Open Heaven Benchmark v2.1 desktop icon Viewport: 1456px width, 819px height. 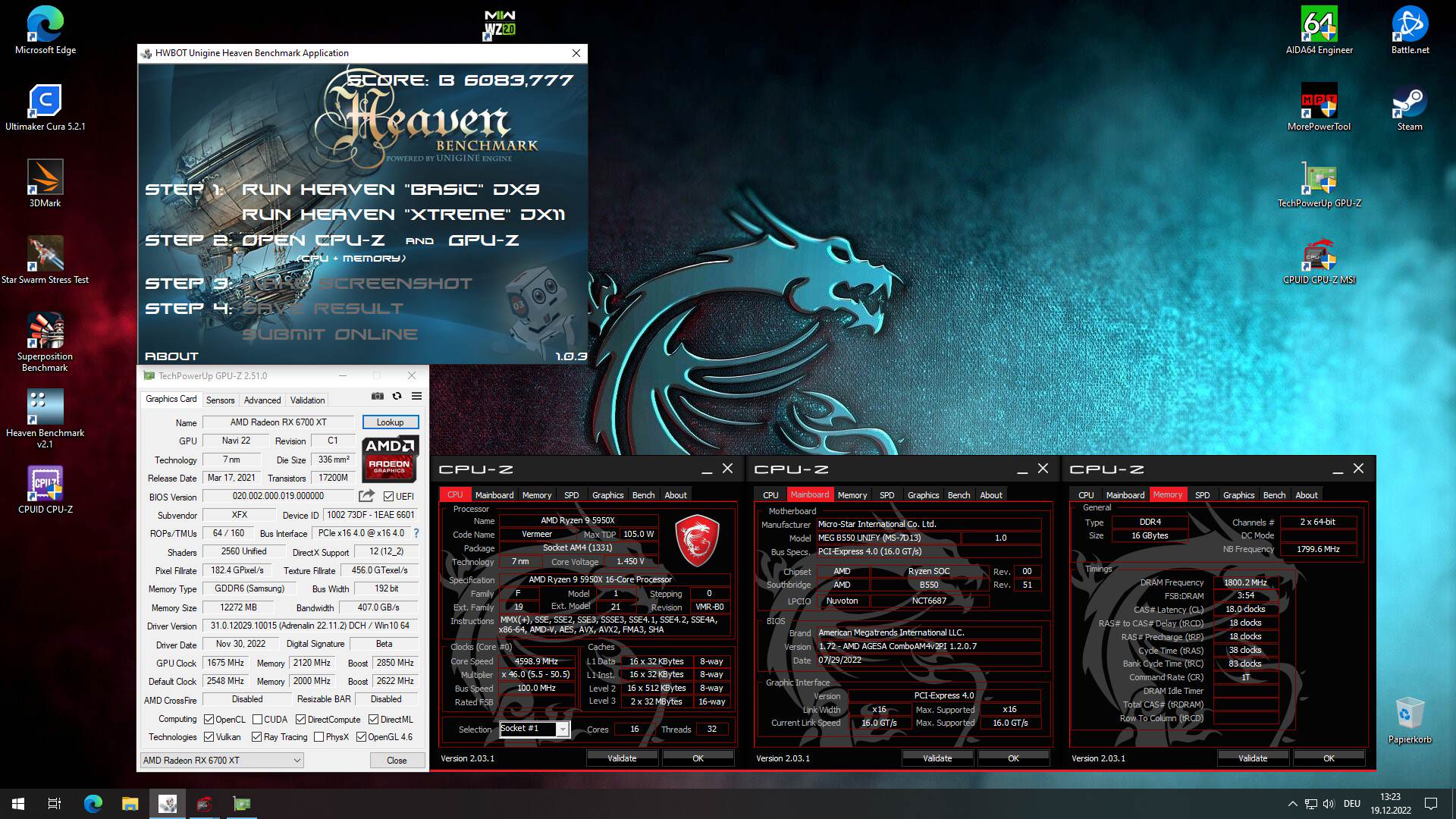pos(45,419)
